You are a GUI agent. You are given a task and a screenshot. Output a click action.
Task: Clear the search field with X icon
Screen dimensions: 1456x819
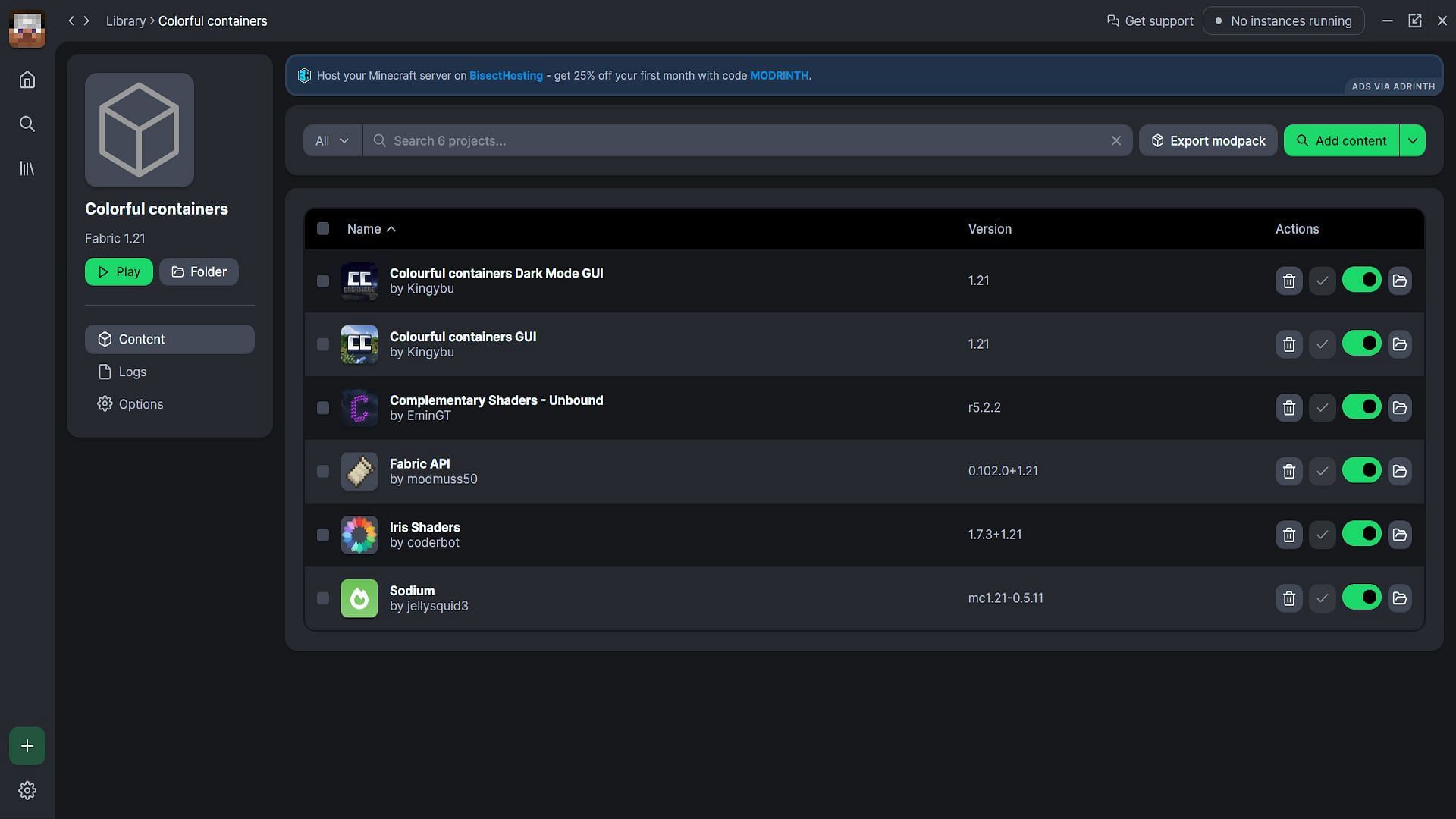(1116, 140)
